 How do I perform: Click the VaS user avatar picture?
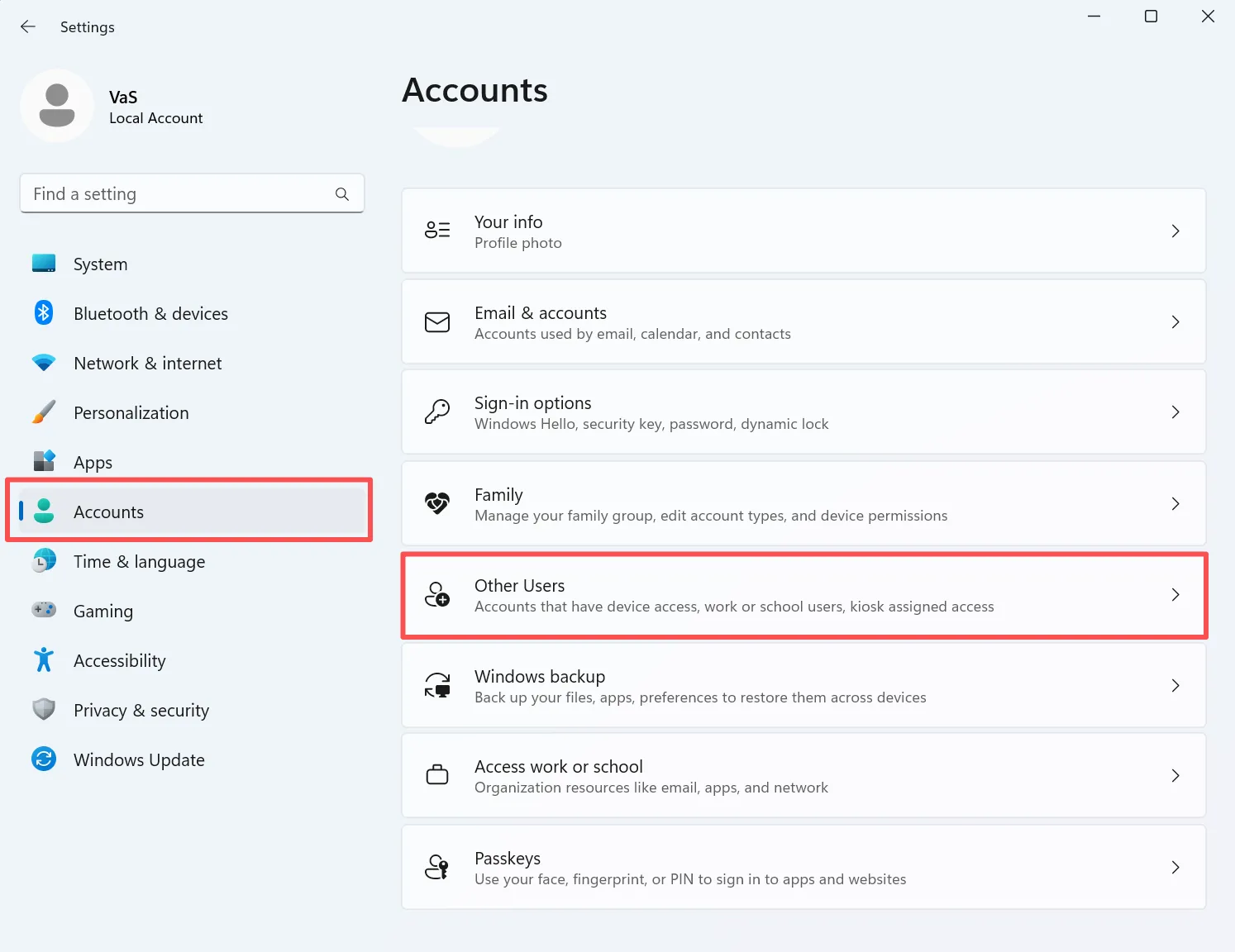pos(57,106)
